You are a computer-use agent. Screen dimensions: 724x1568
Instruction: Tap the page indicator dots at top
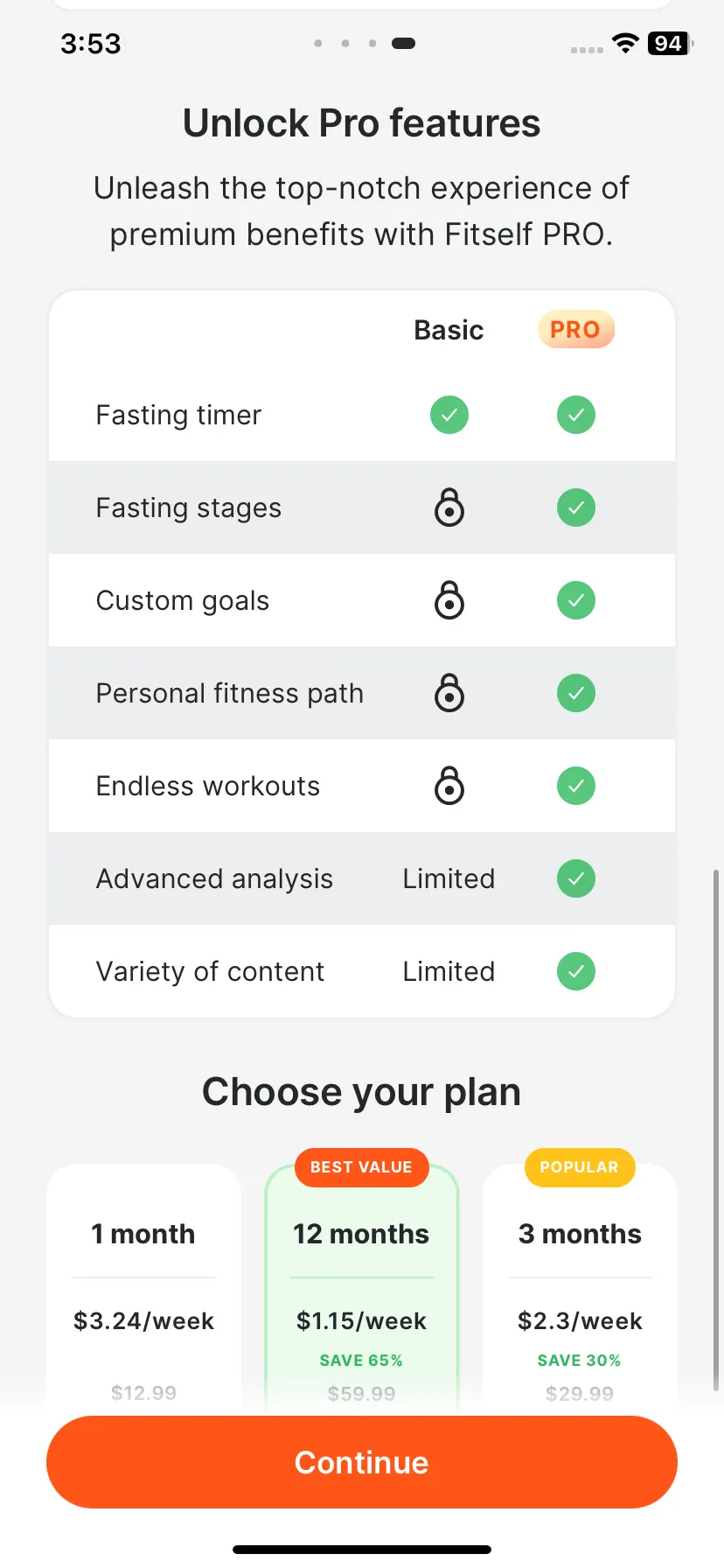coord(365,43)
